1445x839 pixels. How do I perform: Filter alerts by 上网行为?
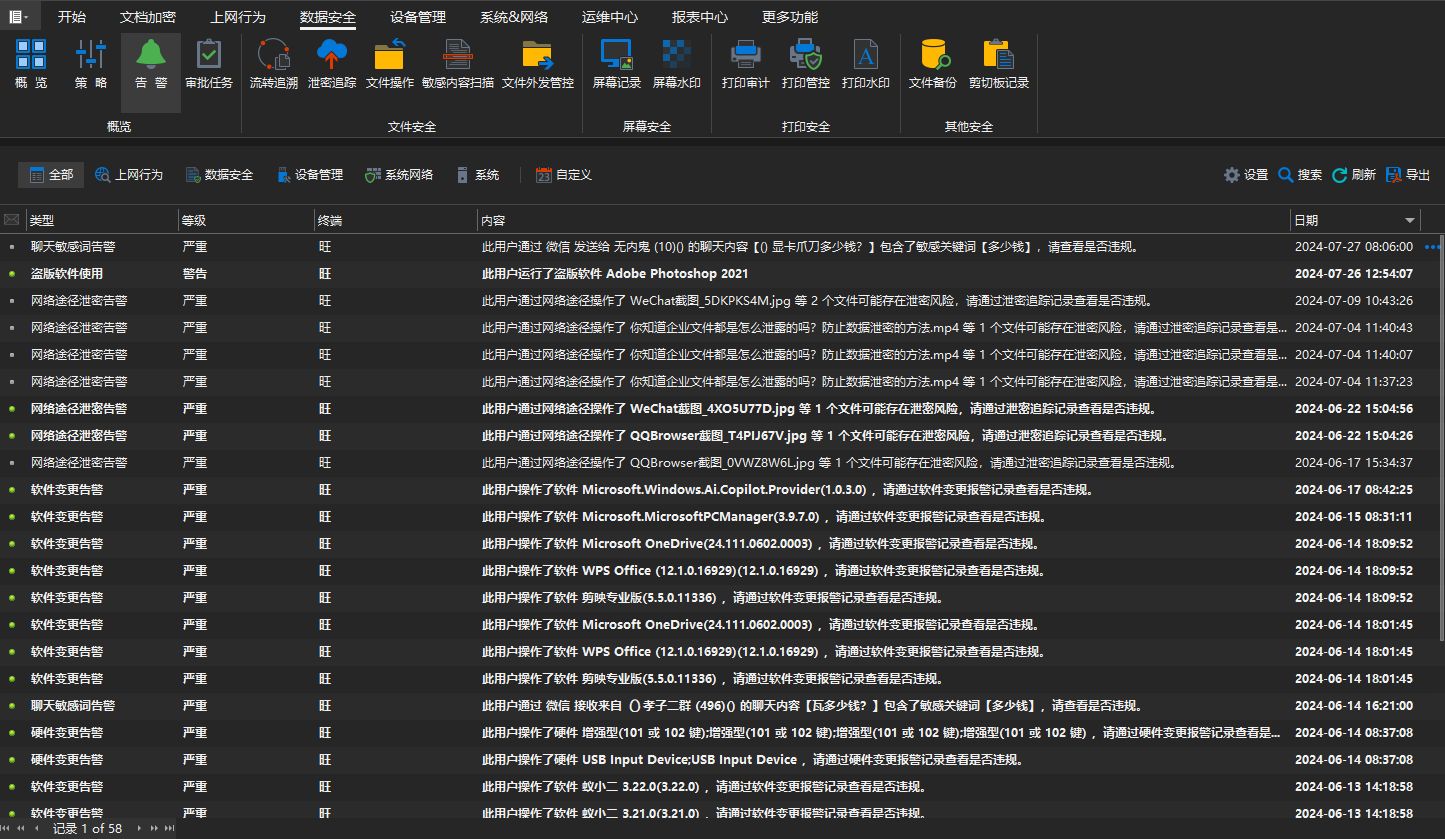(x=129, y=175)
